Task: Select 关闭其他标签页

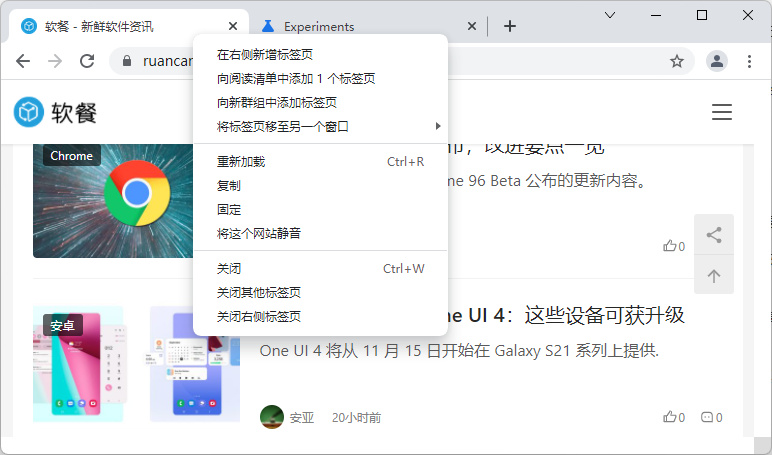Action: pyautogui.click(x=321, y=292)
